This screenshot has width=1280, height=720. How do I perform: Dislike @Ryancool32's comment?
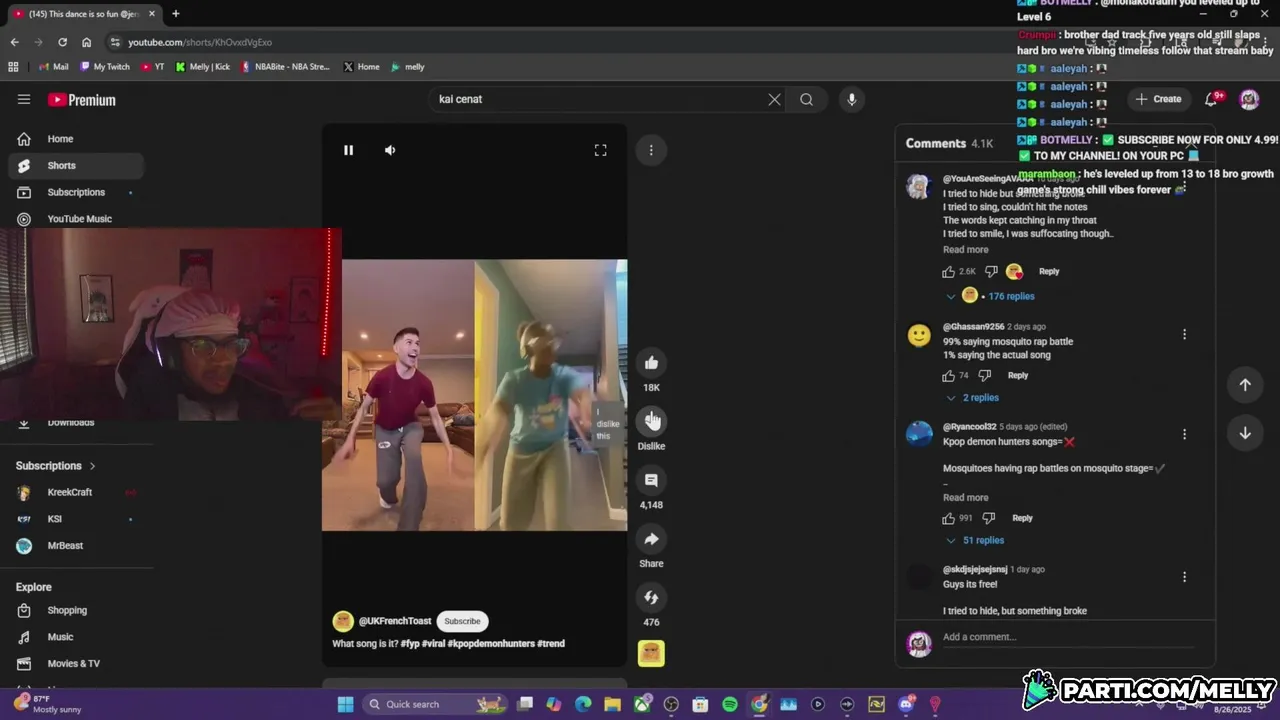pyautogui.click(x=988, y=518)
